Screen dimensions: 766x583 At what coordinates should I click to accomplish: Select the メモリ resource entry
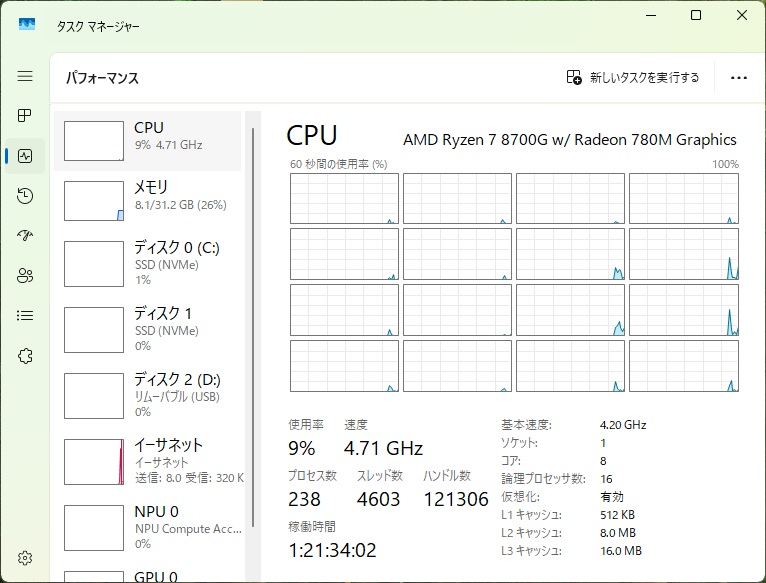coord(148,200)
